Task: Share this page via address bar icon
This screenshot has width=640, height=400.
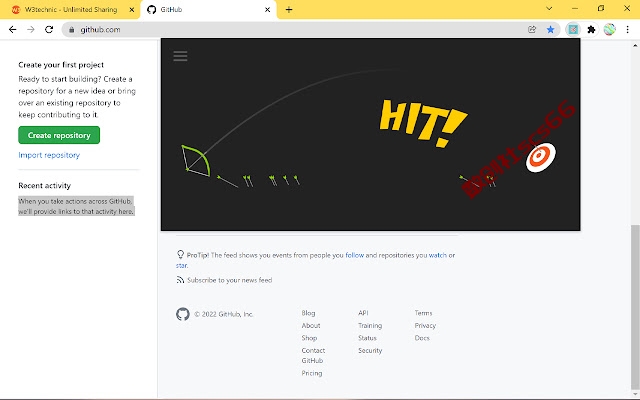Action: click(x=532, y=29)
